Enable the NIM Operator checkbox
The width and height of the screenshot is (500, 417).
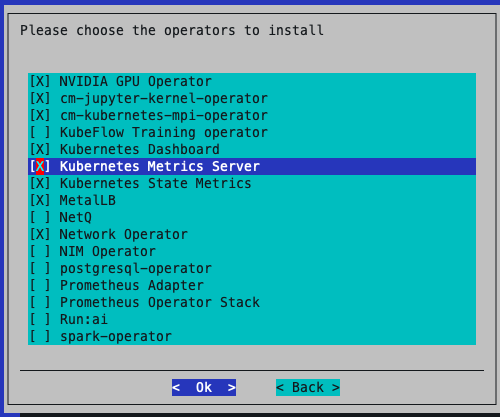click(x=40, y=251)
